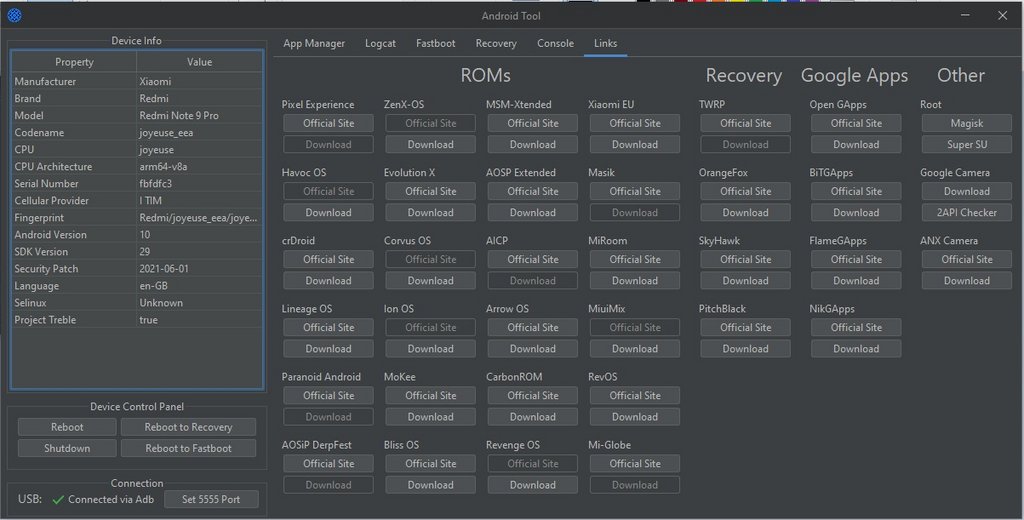Open TWRP Official Site
This screenshot has width=1024, height=520.
(x=745, y=123)
